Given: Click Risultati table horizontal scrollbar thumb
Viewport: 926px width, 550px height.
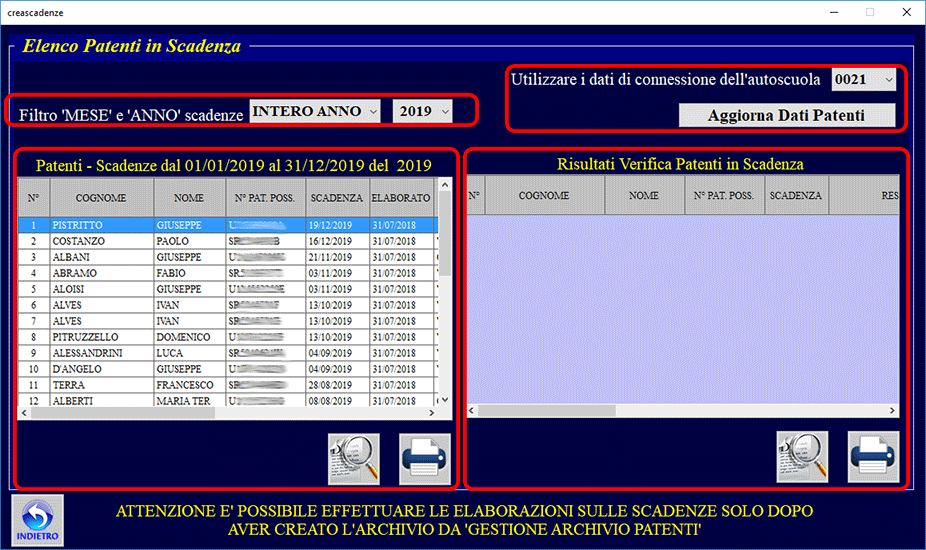Looking at the screenshot, I should pyautogui.click(x=547, y=410).
